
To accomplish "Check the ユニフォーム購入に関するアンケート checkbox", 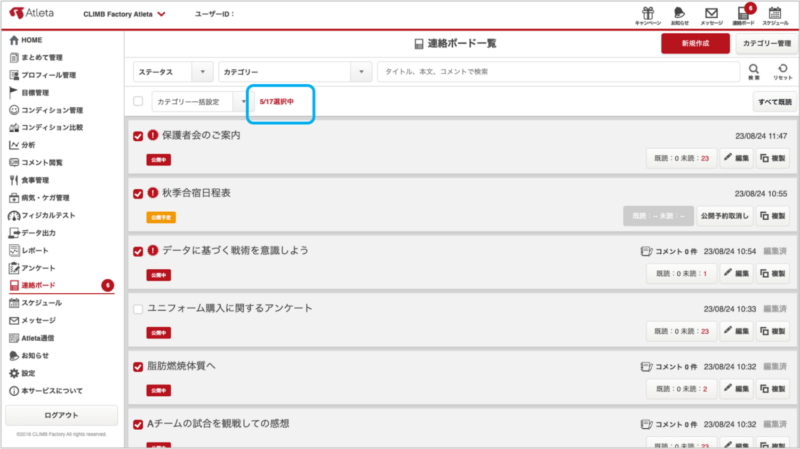I will pyautogui.click(x=138, y=308).
